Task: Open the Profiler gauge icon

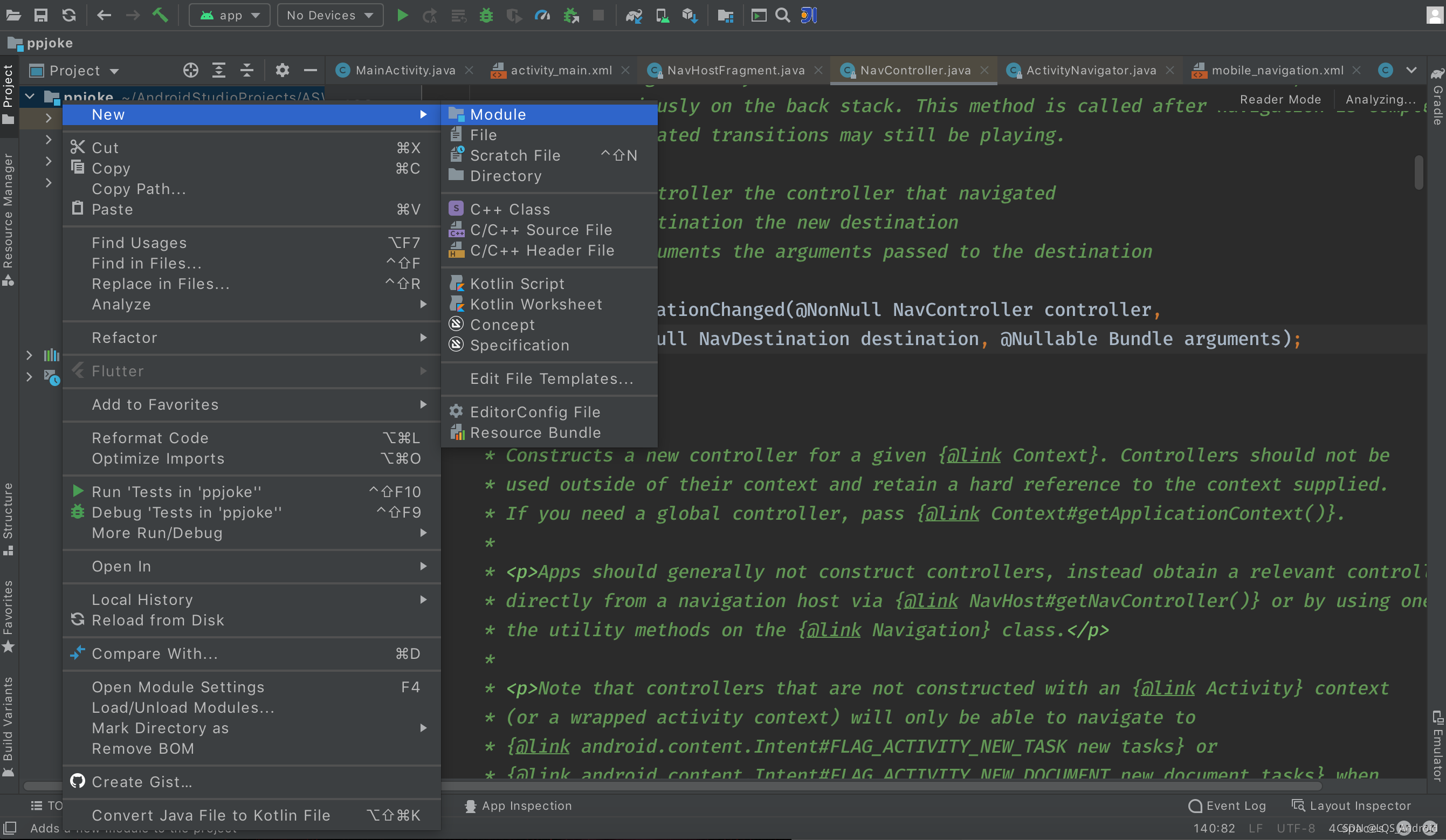Action: [542, 16]
